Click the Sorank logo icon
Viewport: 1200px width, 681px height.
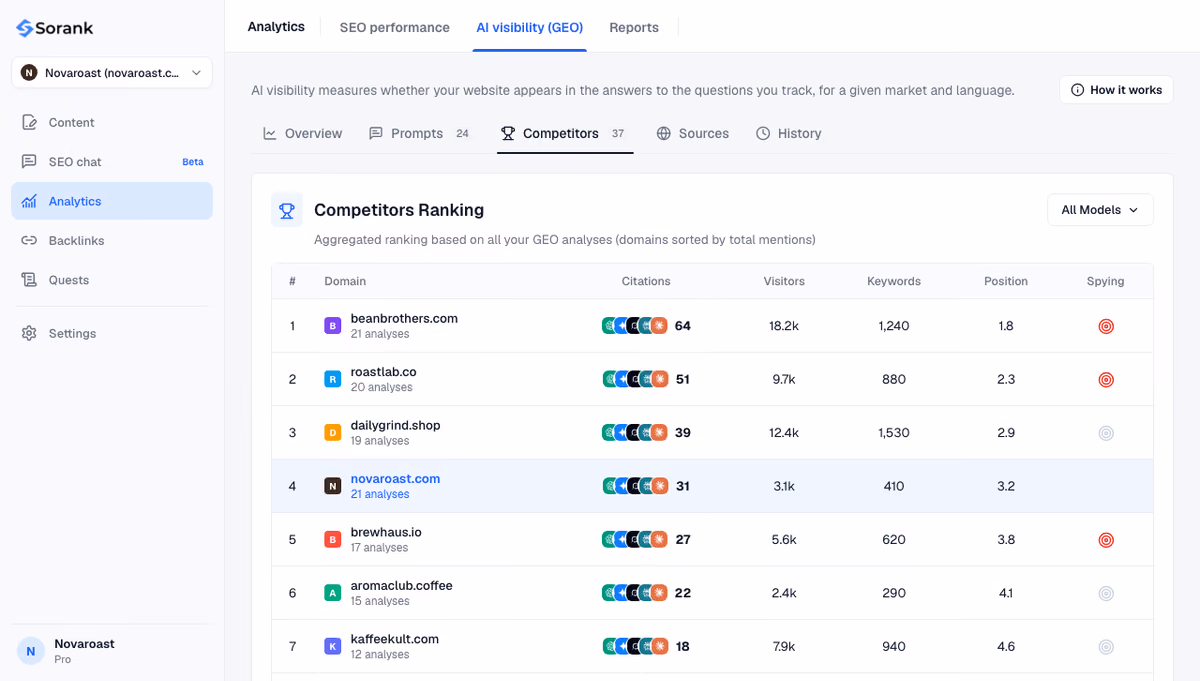tap(25, 28)
